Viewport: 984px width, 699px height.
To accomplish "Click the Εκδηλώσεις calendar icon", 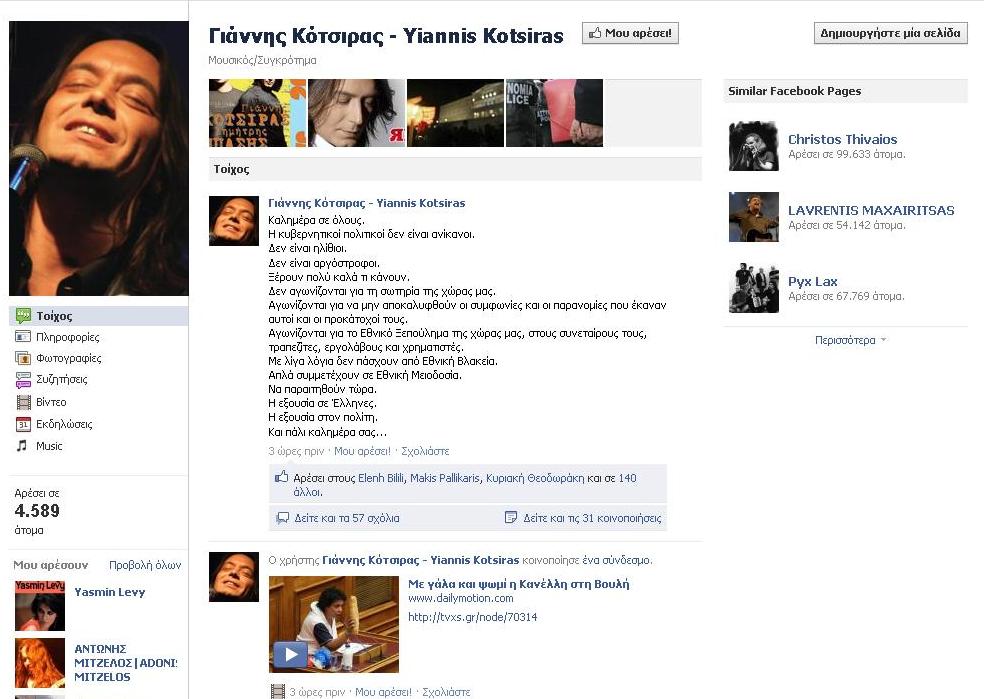I will (22, 424).
